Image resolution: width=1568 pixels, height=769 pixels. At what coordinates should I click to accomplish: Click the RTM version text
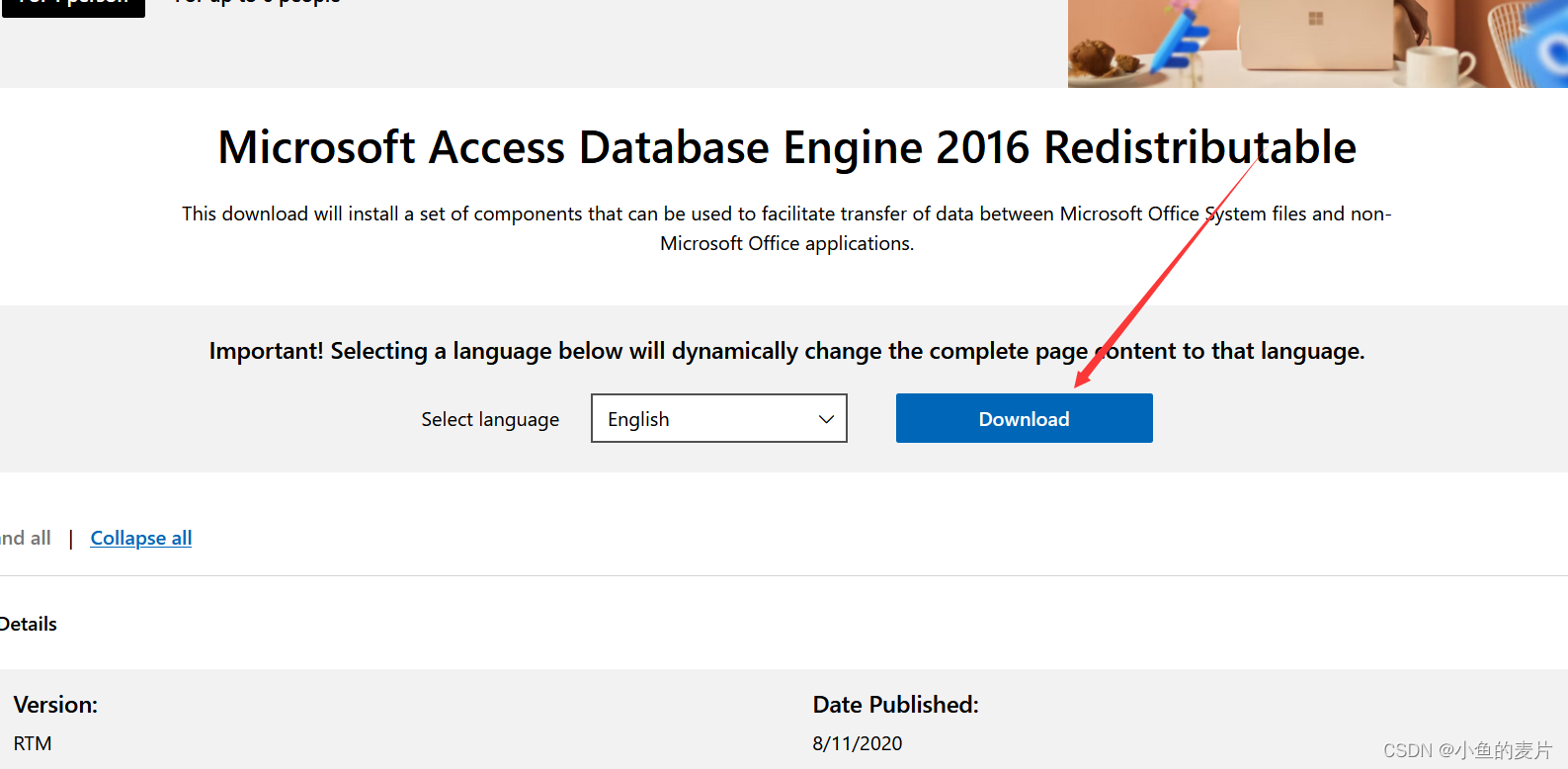[33, 742]
